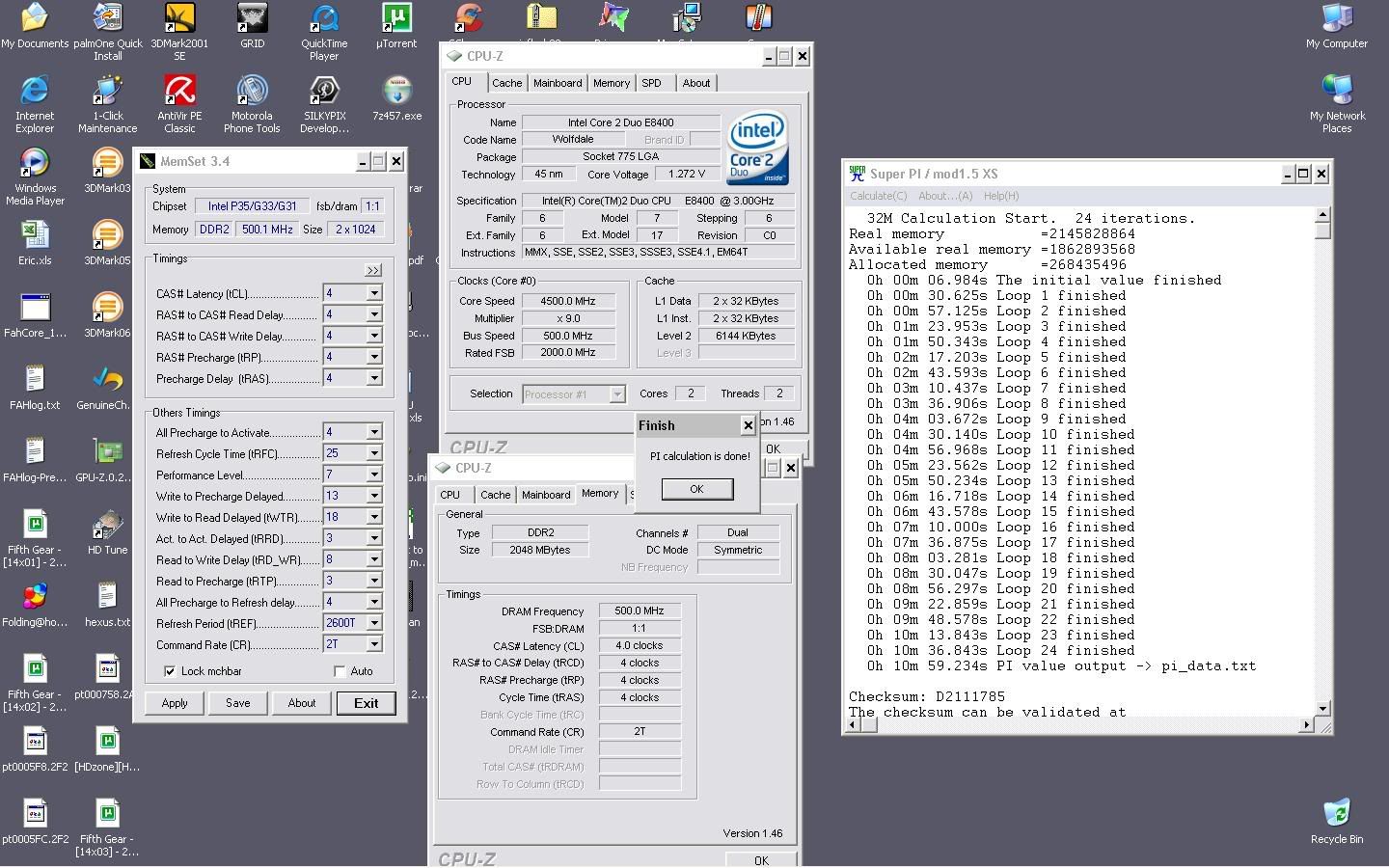Open the Calculate(C) menu in Super PI
This screenshot has height=868, width=1389.
pyautogui.click(x=878, y=196)
